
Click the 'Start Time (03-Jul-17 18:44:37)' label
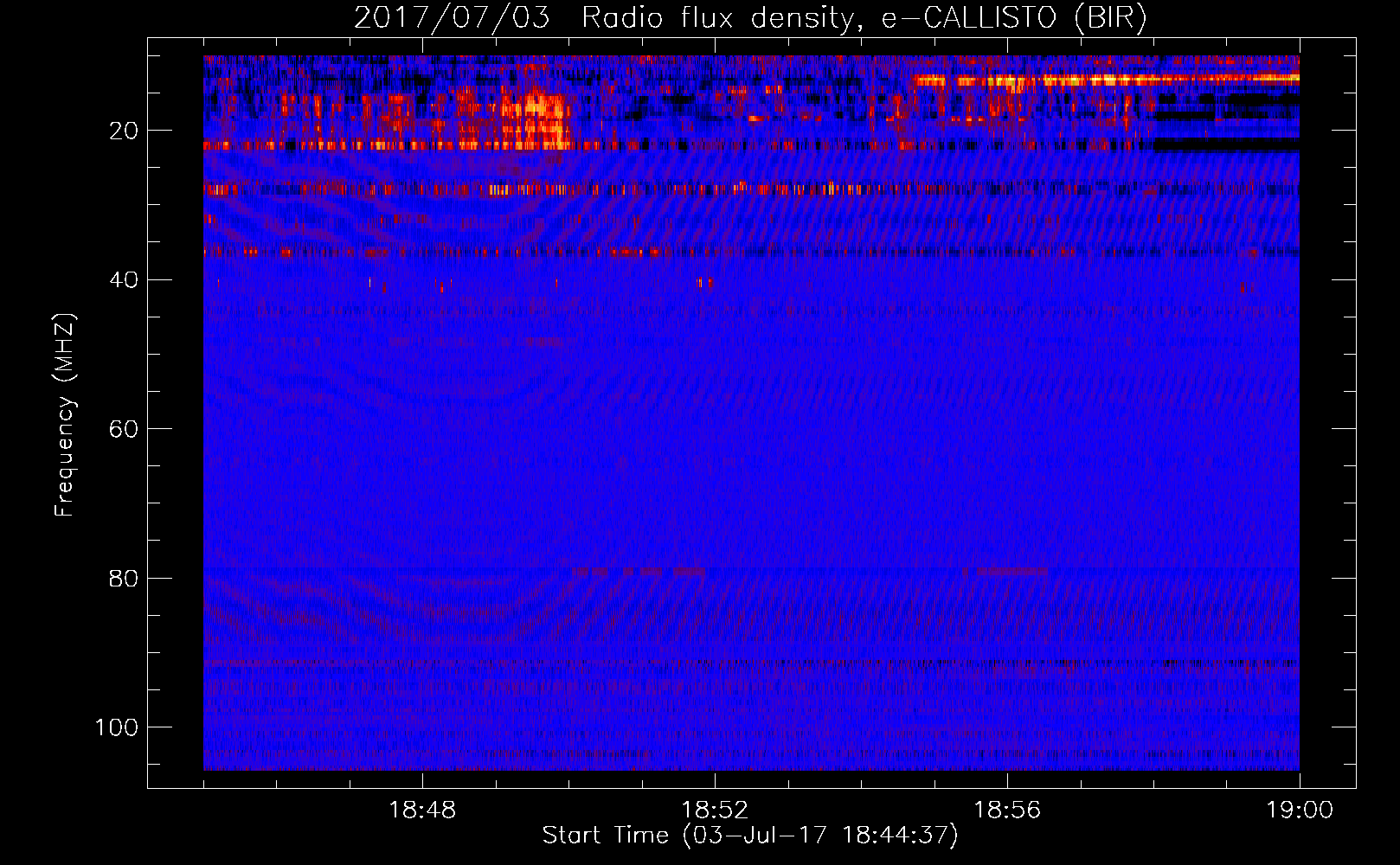click(x=750, y=836)
